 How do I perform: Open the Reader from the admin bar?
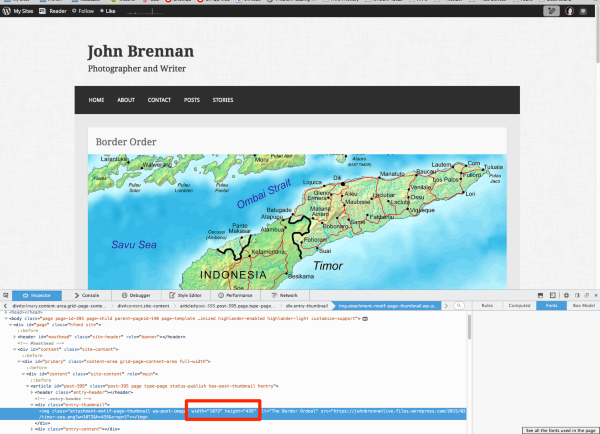53,11
